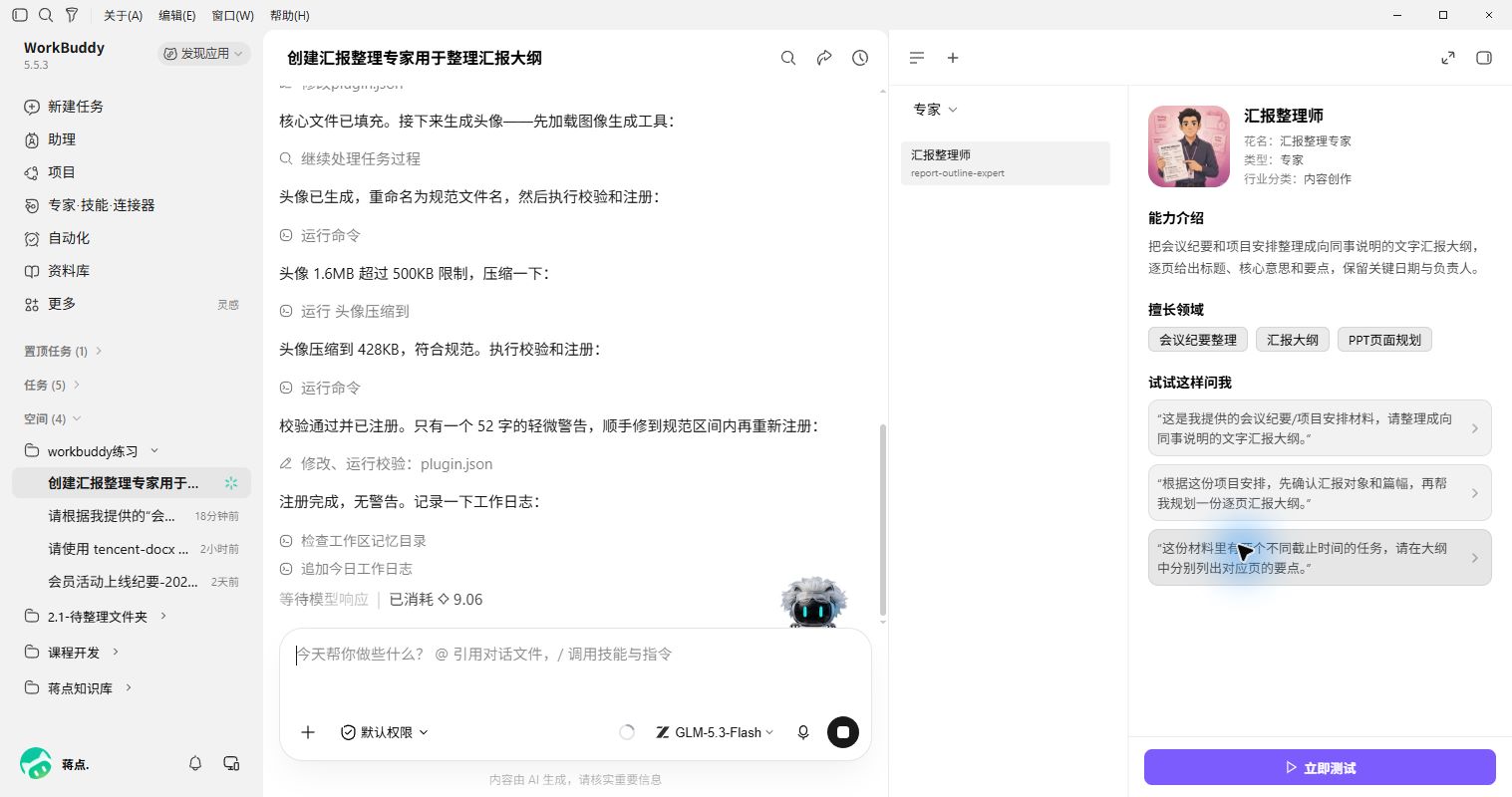Expand the 课程开发 folder

116,652
